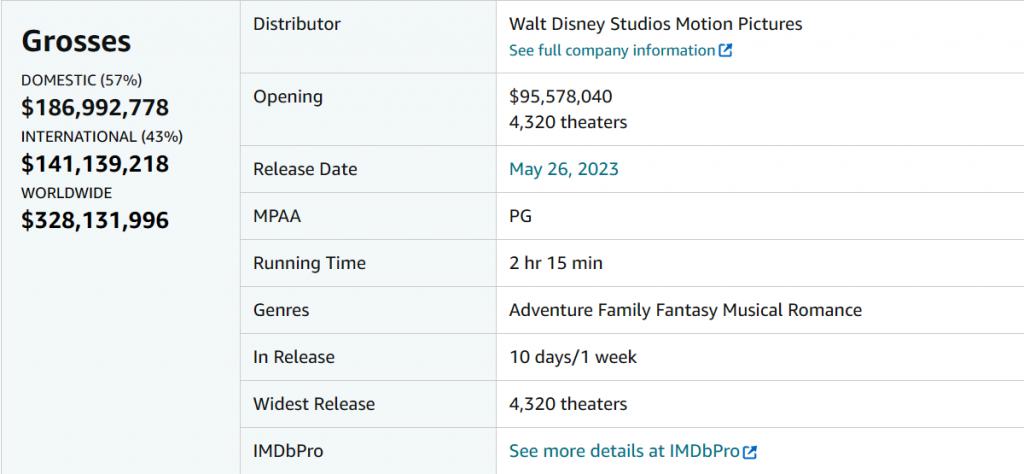Click the Grosses heading
This screenshot has height=474, width=1024.
76,41
